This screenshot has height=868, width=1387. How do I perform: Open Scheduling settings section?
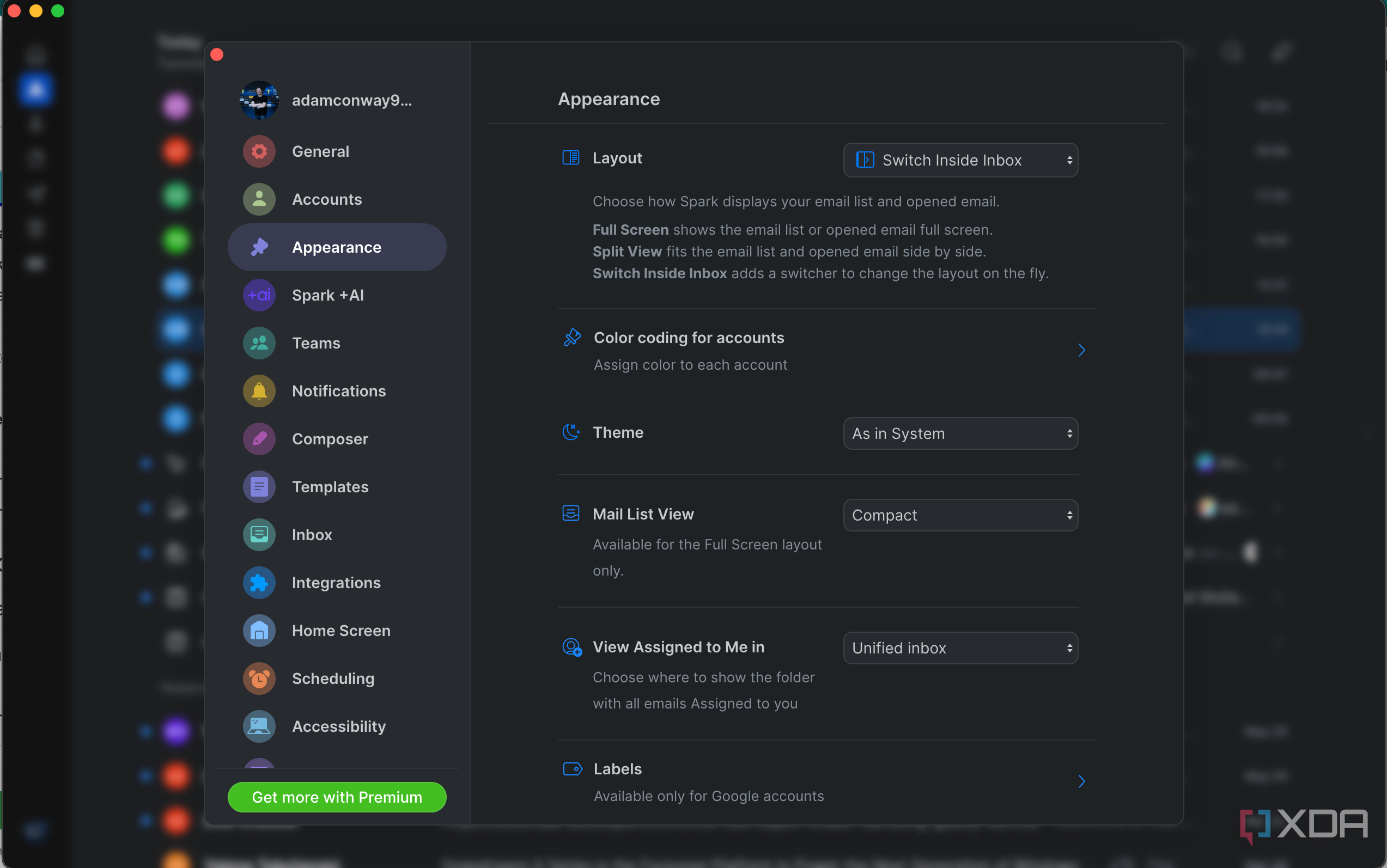pos(337,678)
